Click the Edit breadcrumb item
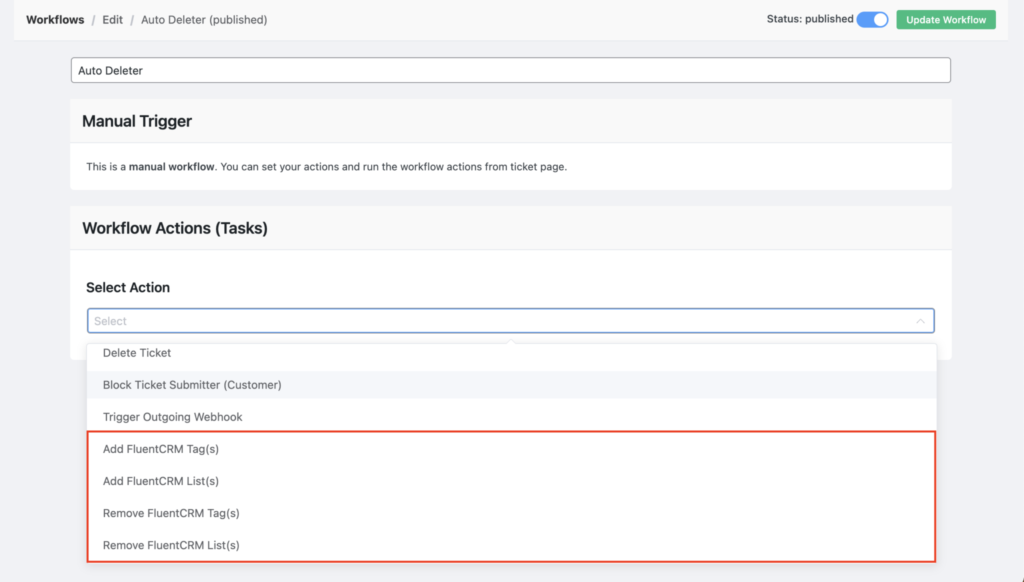Viewport: 1024px width, 582px height. (x=112, y=19)
